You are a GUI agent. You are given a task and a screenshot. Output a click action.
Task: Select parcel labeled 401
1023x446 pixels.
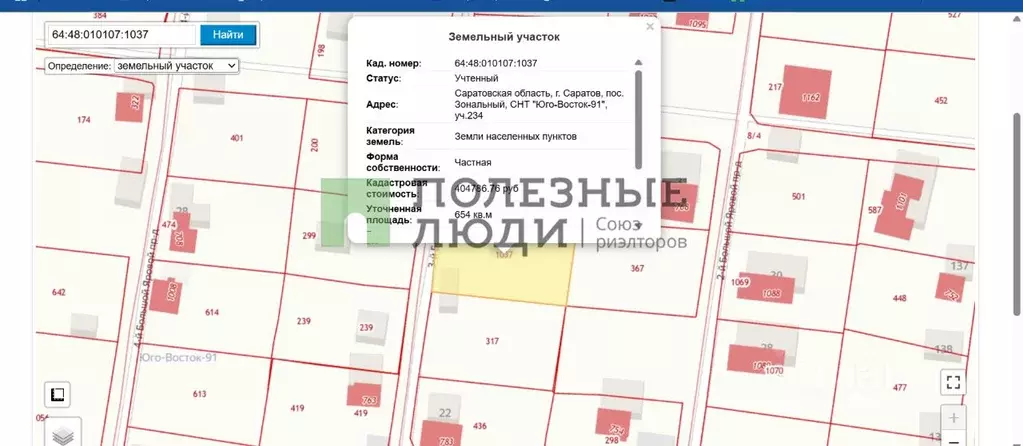[x=237, y=138]
